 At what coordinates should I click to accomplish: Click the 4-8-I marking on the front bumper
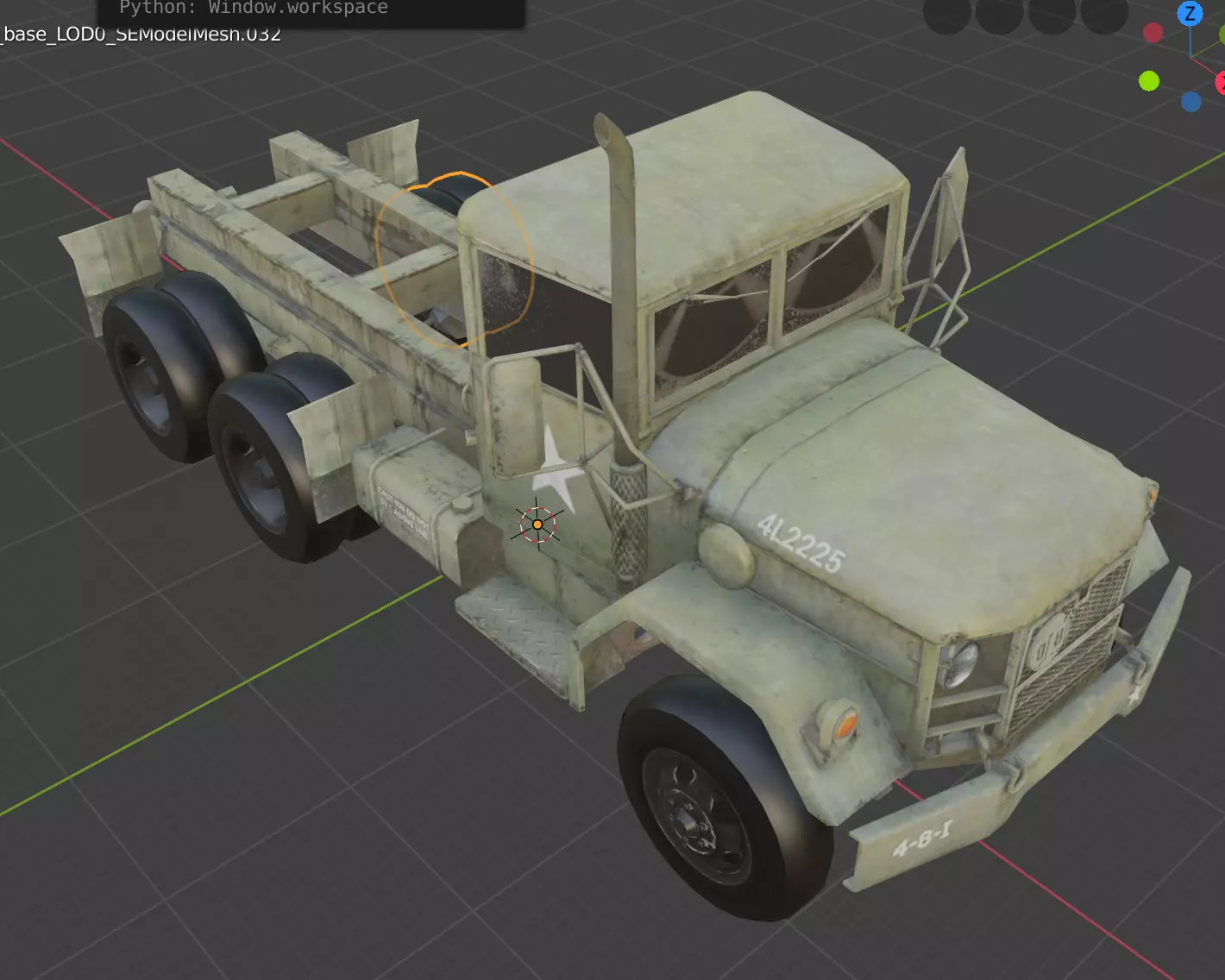click(x=922, y=839)
